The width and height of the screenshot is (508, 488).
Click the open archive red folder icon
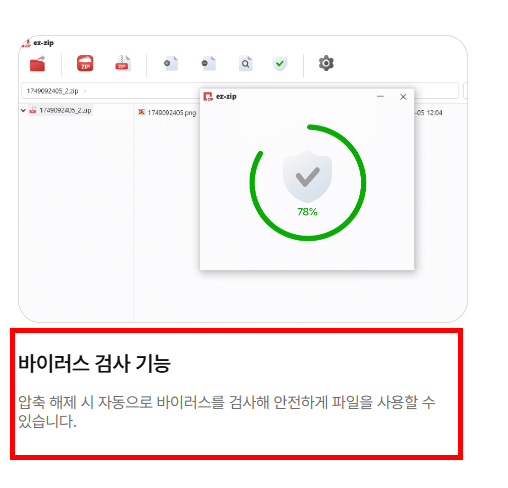click(37, 64)
